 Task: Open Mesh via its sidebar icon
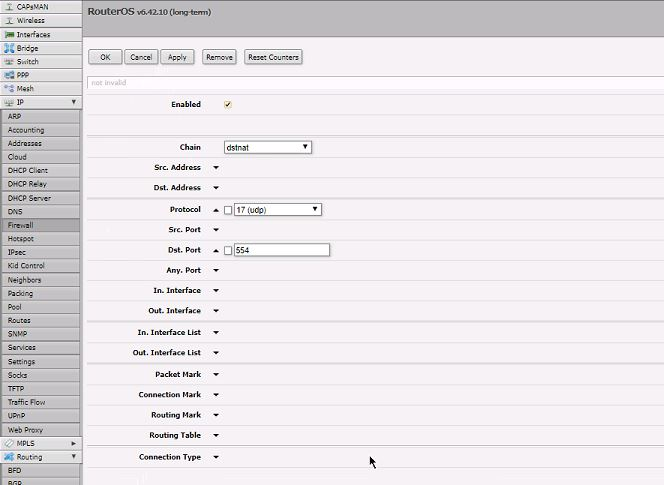tap(9, 88)
